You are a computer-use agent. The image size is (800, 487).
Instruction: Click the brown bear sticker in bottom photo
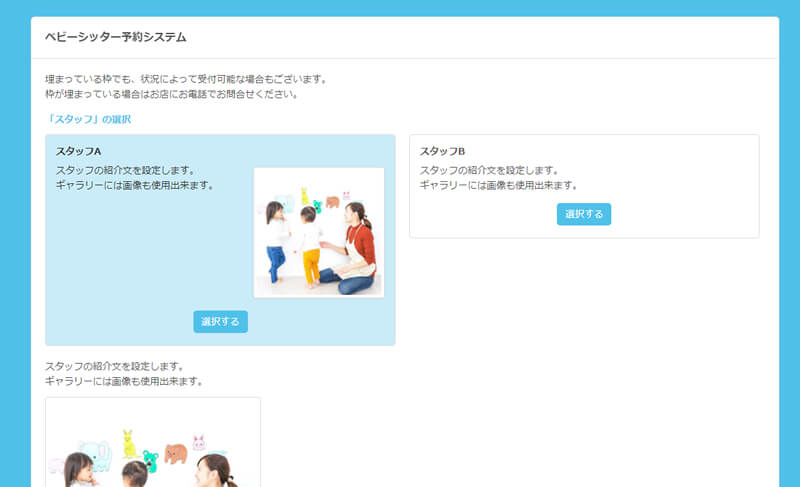[176, 453]
